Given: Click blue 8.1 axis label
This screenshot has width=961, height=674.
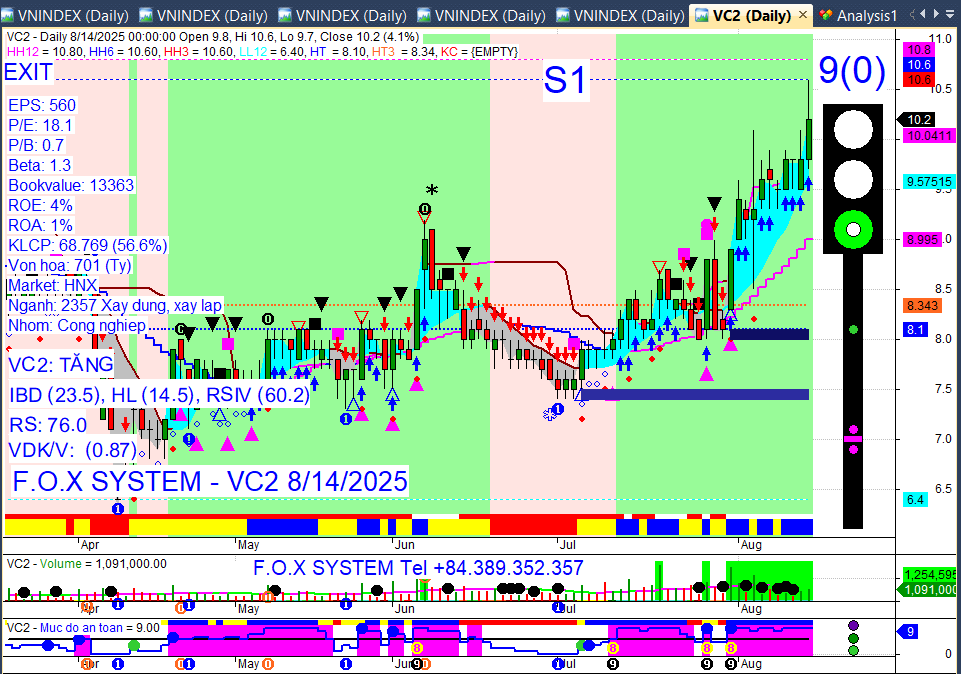Looking at the screenshot, I should [x=915, y=330].
